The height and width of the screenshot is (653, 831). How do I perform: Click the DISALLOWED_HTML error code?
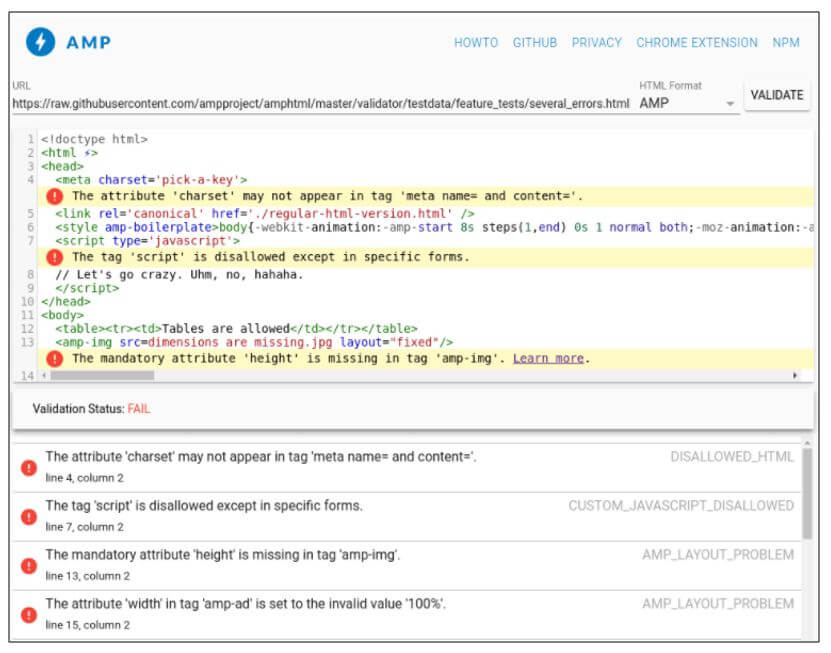click(732, 457)
